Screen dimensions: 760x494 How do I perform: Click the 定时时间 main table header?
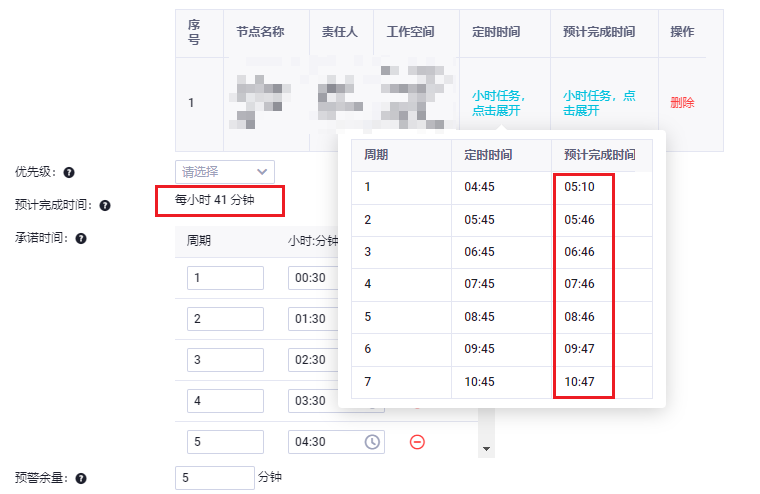495,32
